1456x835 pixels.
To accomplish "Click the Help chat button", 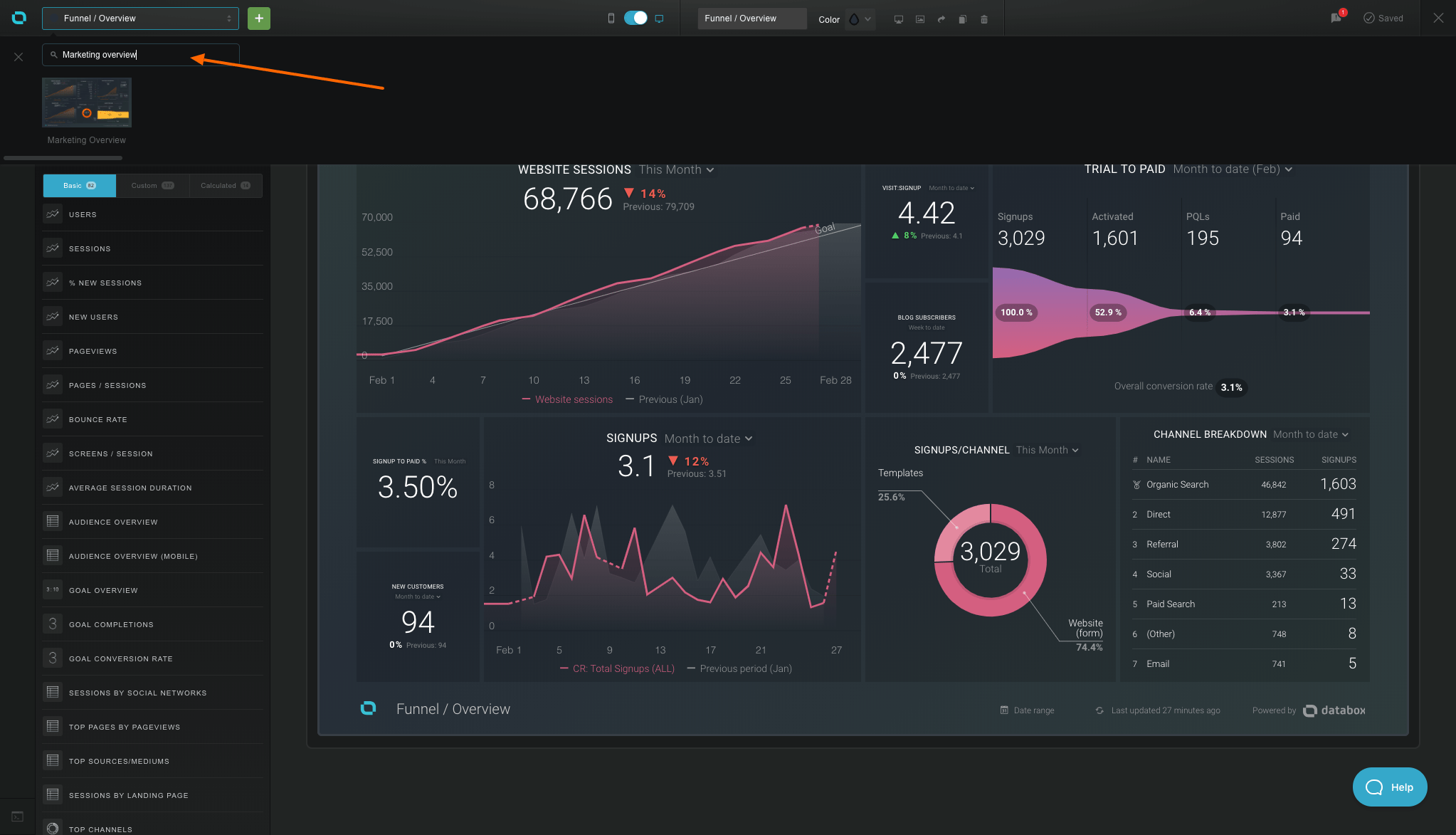I will tap(1389, 787).
